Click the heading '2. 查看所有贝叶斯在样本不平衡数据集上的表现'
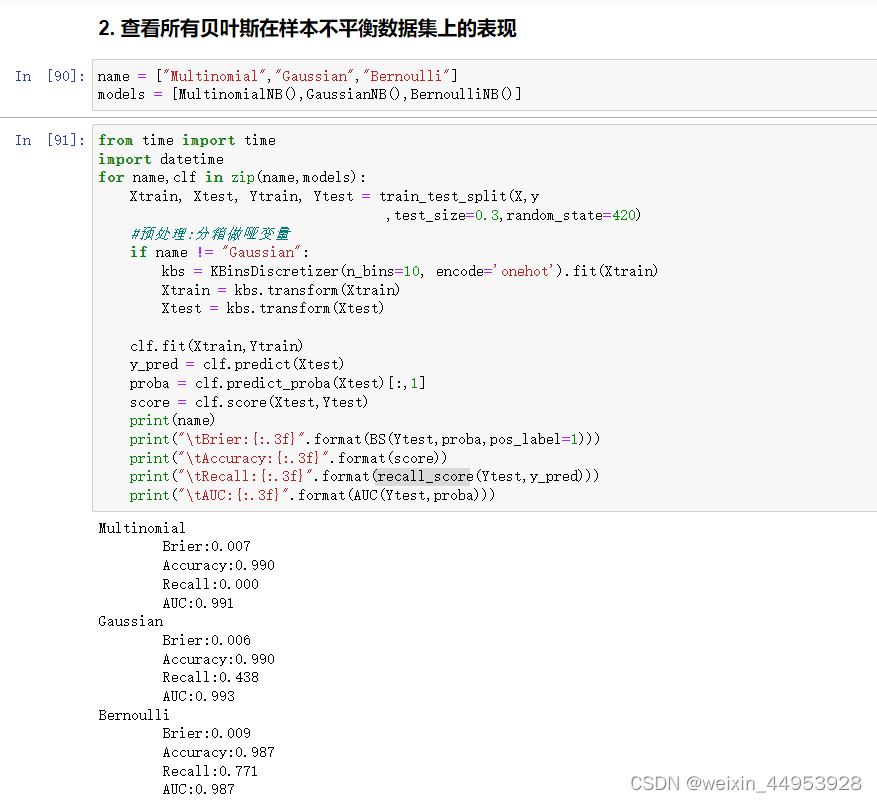Viewport: 877px width, 802px height. [x=307, y=28]
